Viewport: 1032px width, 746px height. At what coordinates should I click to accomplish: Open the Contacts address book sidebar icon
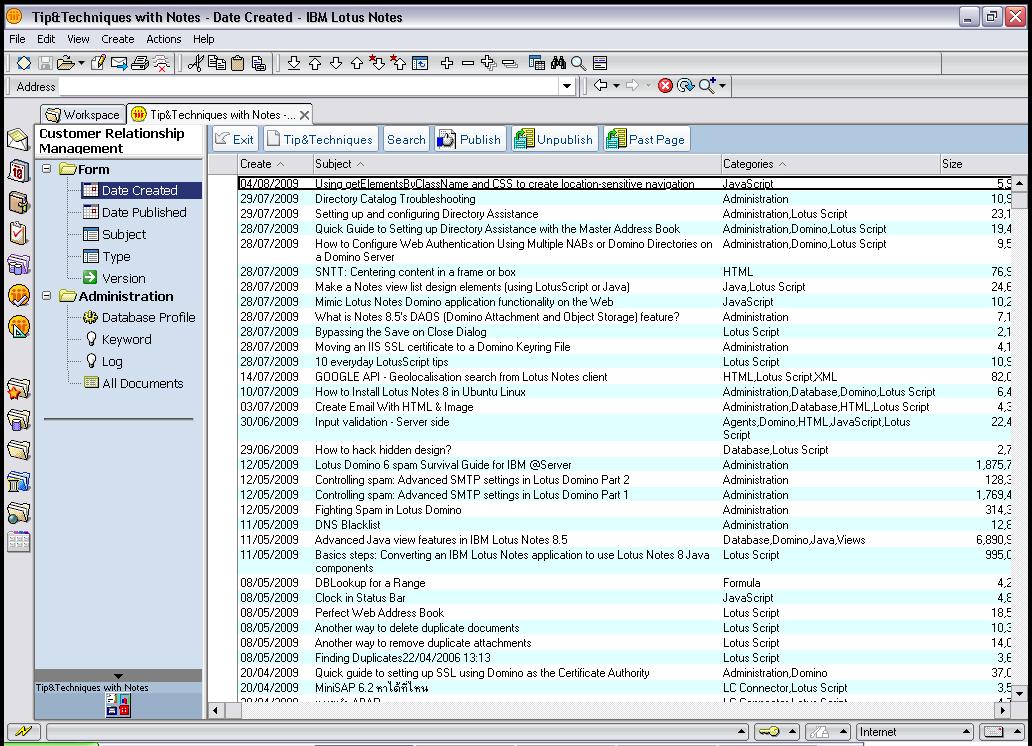18,202
